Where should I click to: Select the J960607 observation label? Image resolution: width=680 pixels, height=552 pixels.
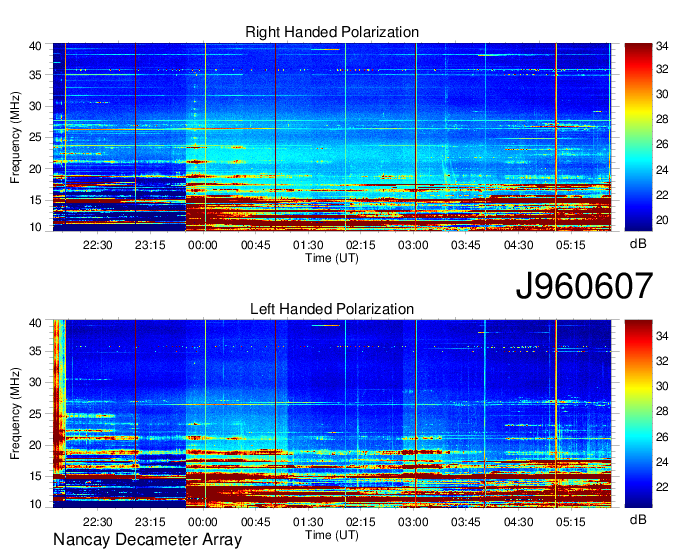pyautogui.click(x=584, y=286)
